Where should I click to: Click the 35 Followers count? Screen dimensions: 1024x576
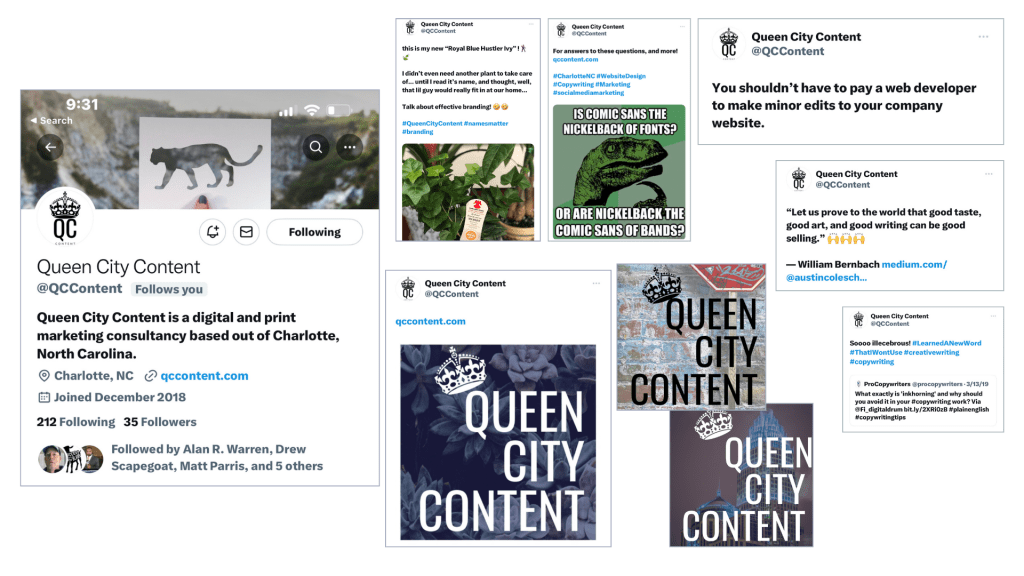point(160,422)
